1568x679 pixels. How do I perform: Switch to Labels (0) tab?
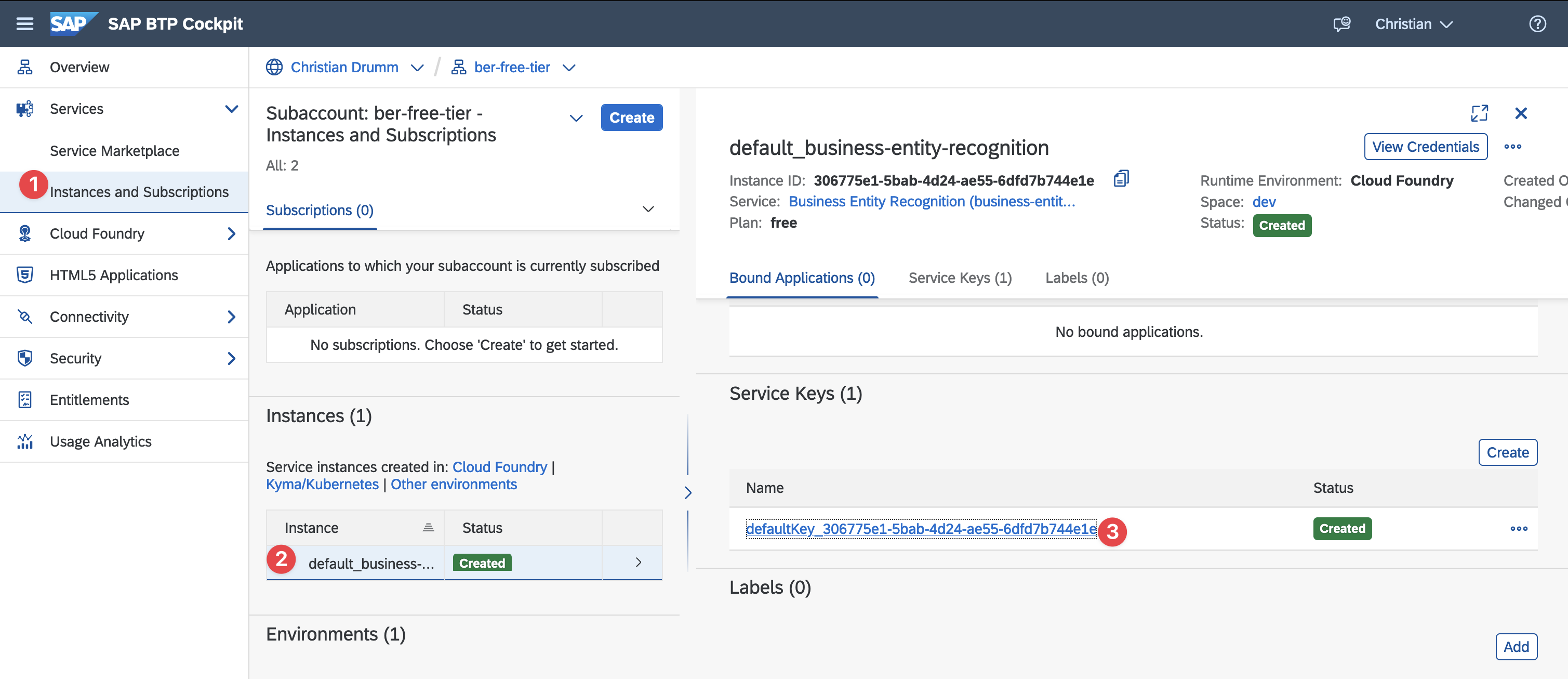[x=1077, y=278]
